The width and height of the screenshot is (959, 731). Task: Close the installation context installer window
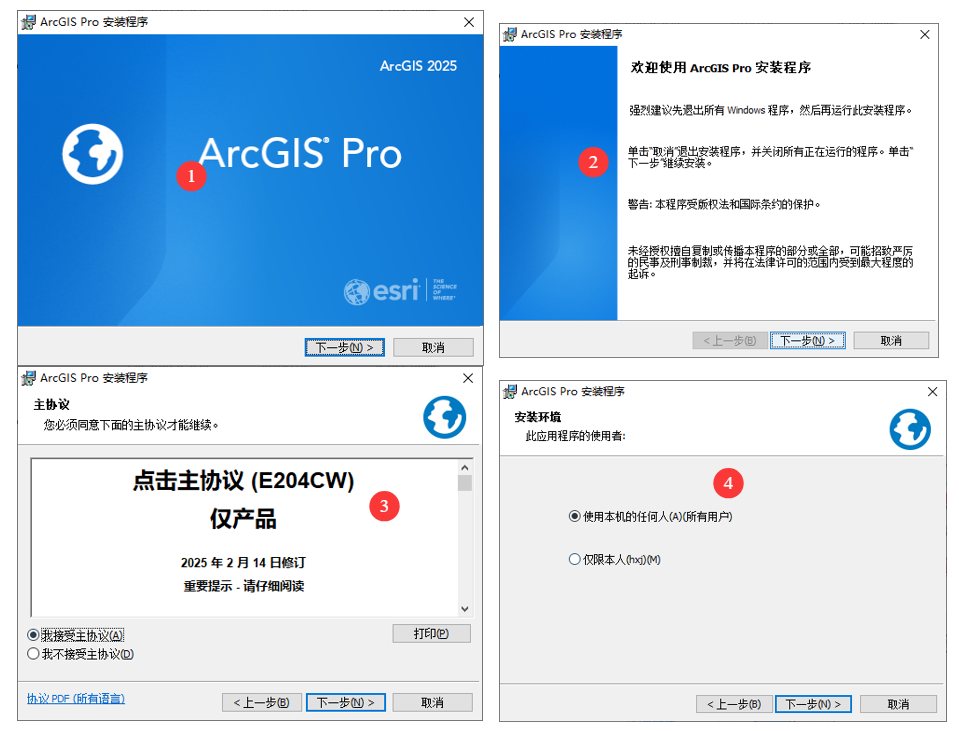[x=932, y=391]
